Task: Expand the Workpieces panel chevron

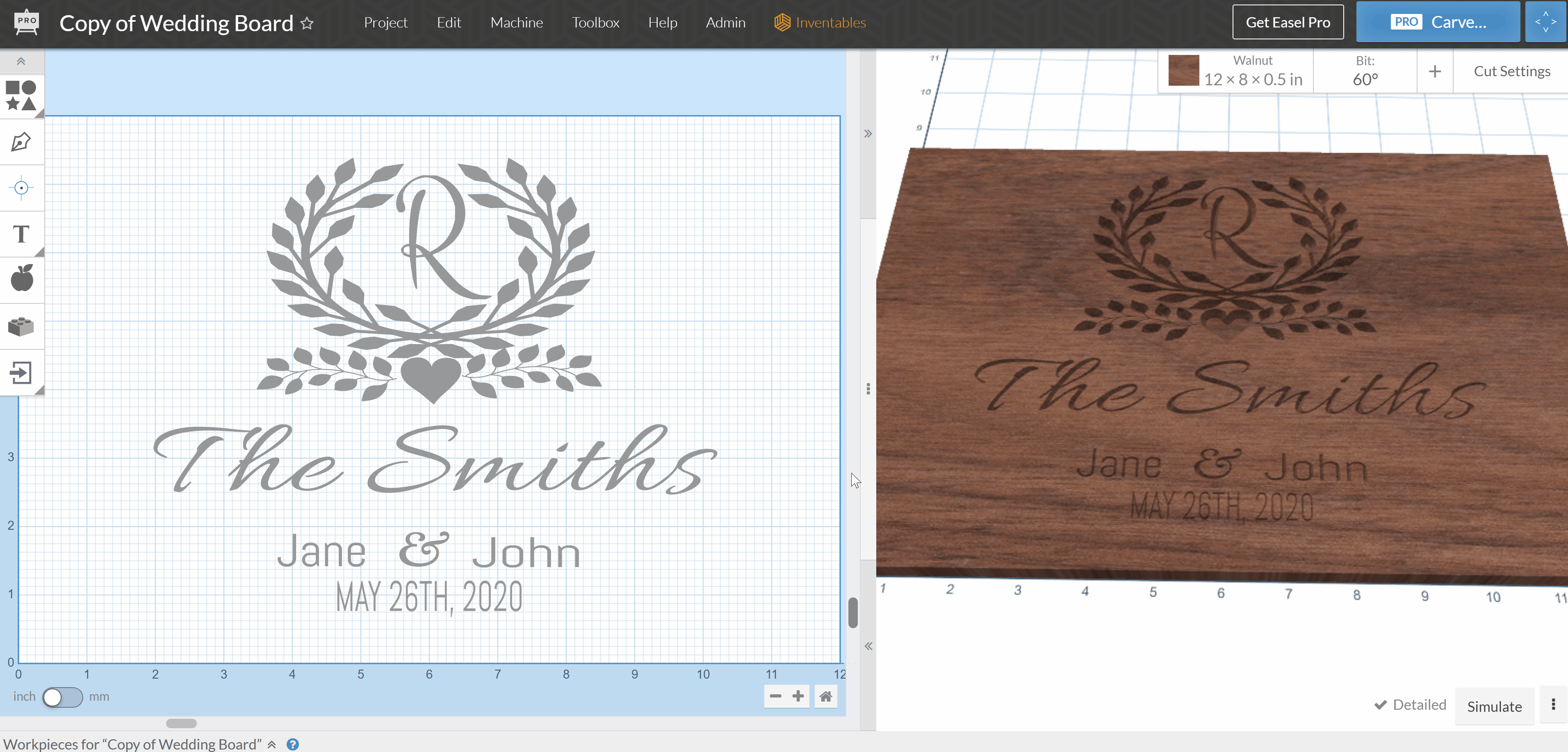Action: 272,744
